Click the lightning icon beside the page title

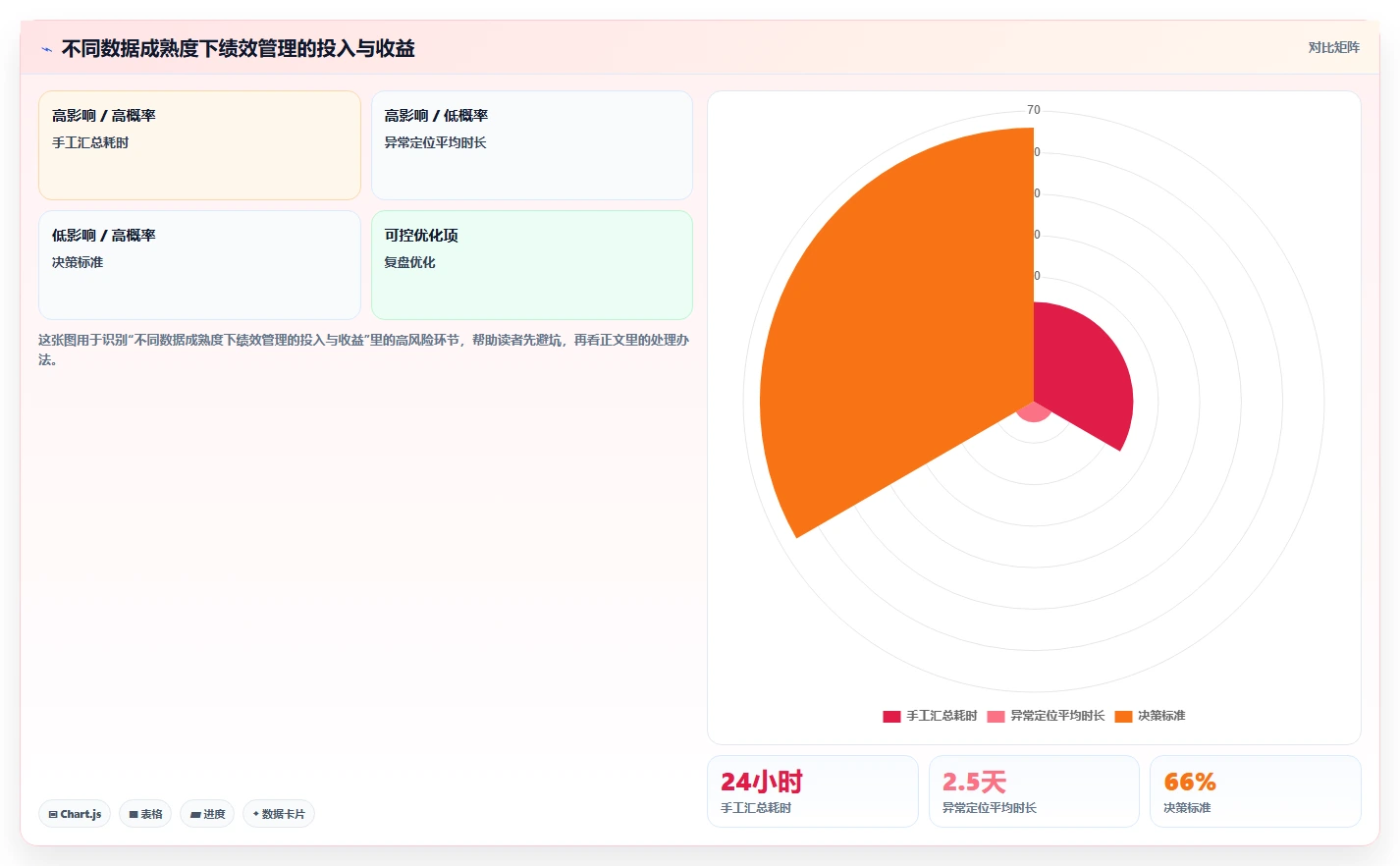point(46,49)
